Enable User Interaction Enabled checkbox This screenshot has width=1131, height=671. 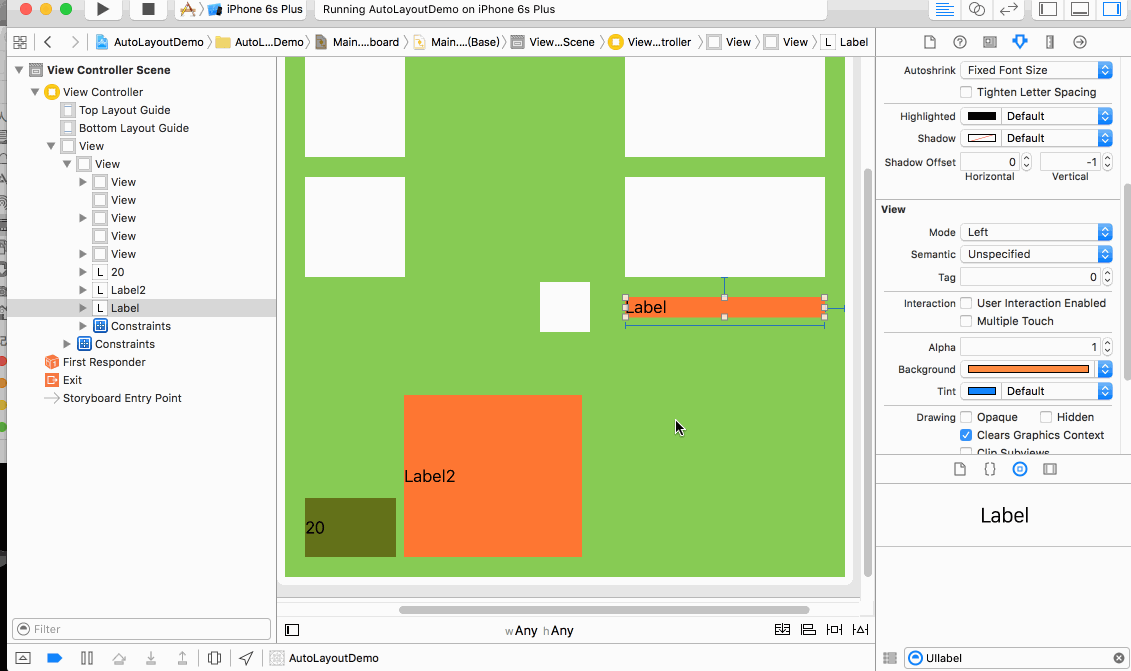click(966, 303)
